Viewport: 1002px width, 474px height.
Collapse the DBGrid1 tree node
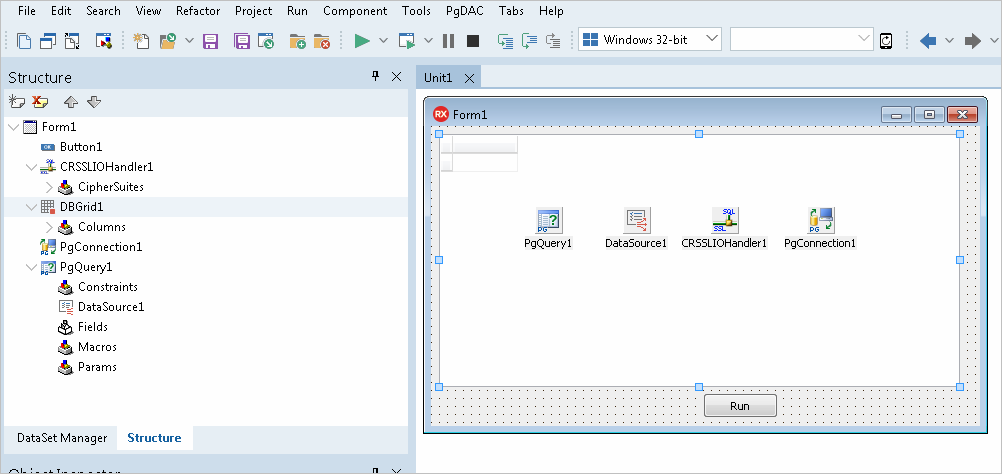click(x=31, y=207)
